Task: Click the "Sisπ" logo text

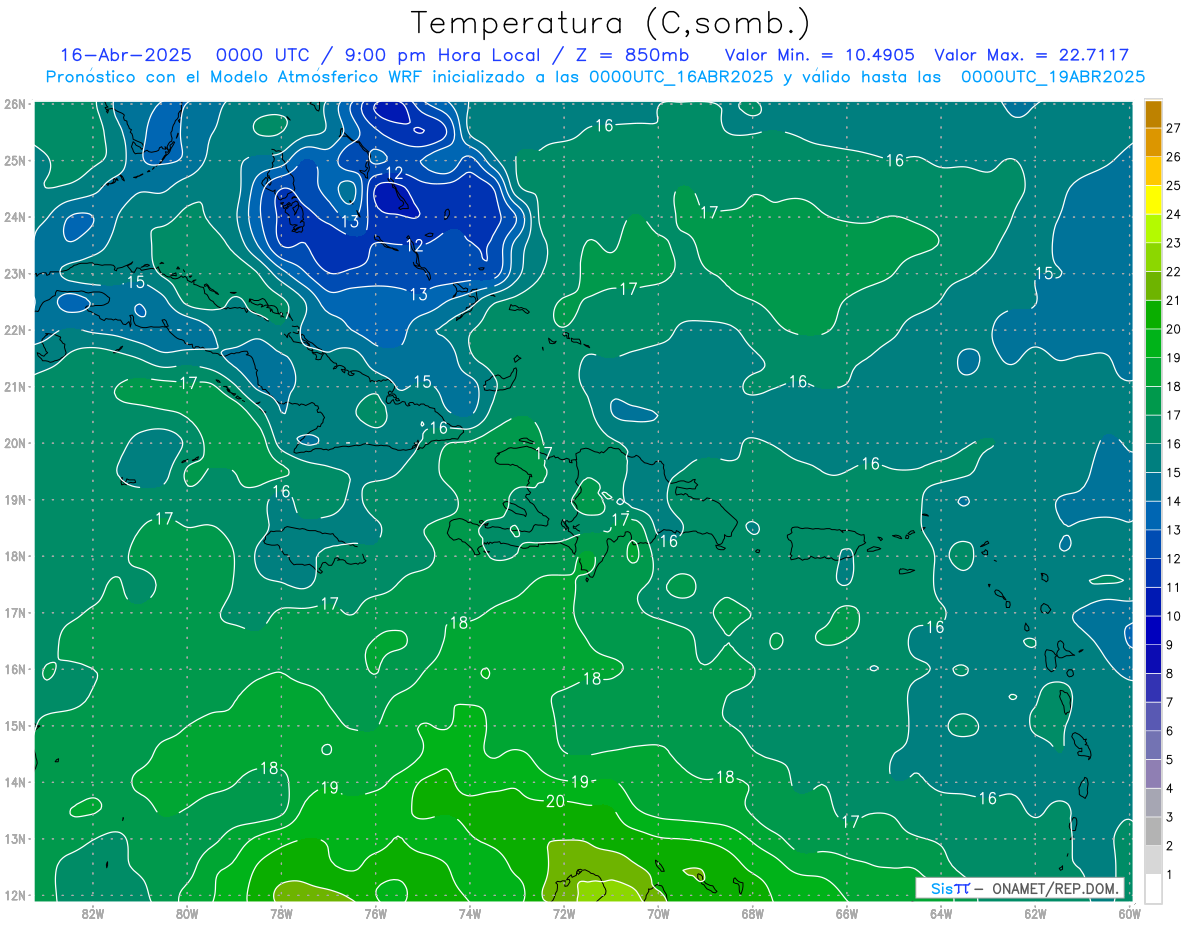Action: pos(950,888)
